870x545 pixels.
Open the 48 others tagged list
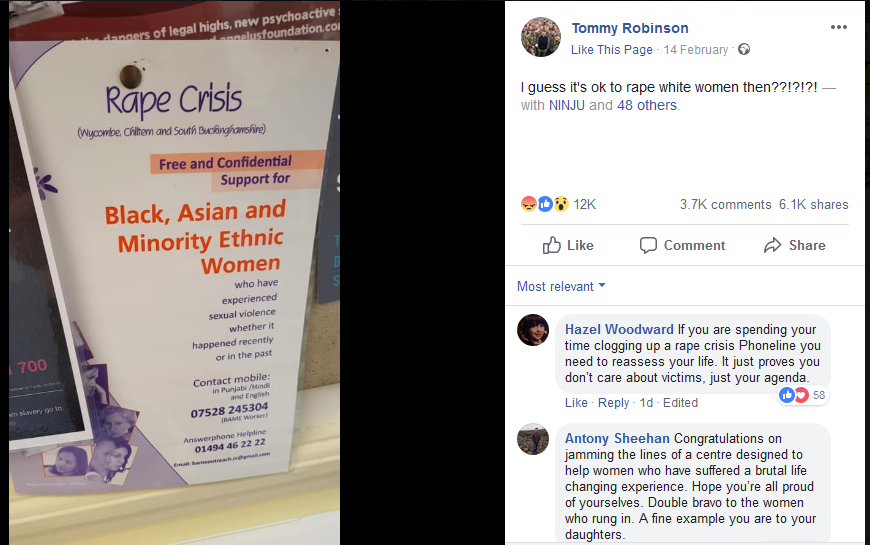click(x=647, y=105)
